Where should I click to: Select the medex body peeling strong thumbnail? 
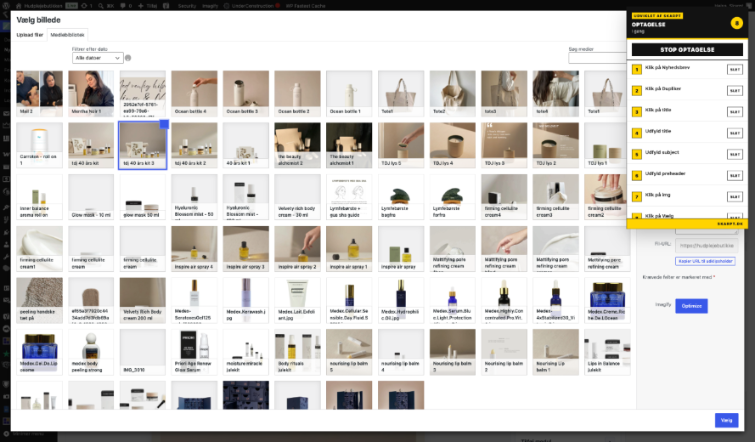click(91, 352)
